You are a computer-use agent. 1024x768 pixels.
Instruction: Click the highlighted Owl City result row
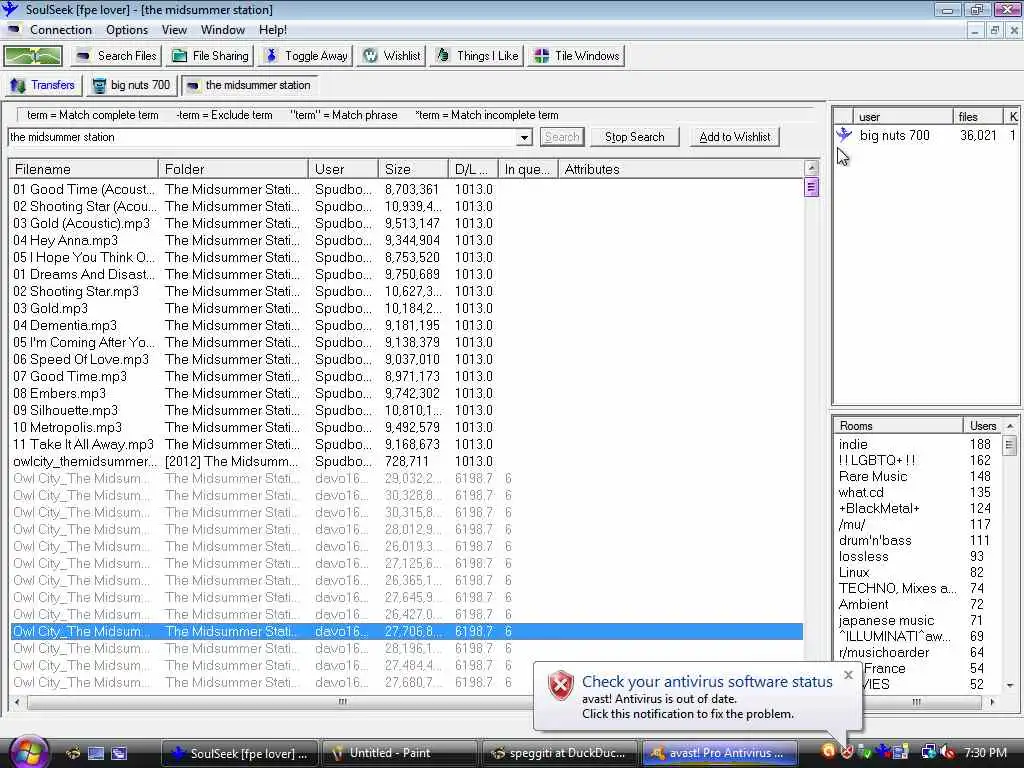406,632
